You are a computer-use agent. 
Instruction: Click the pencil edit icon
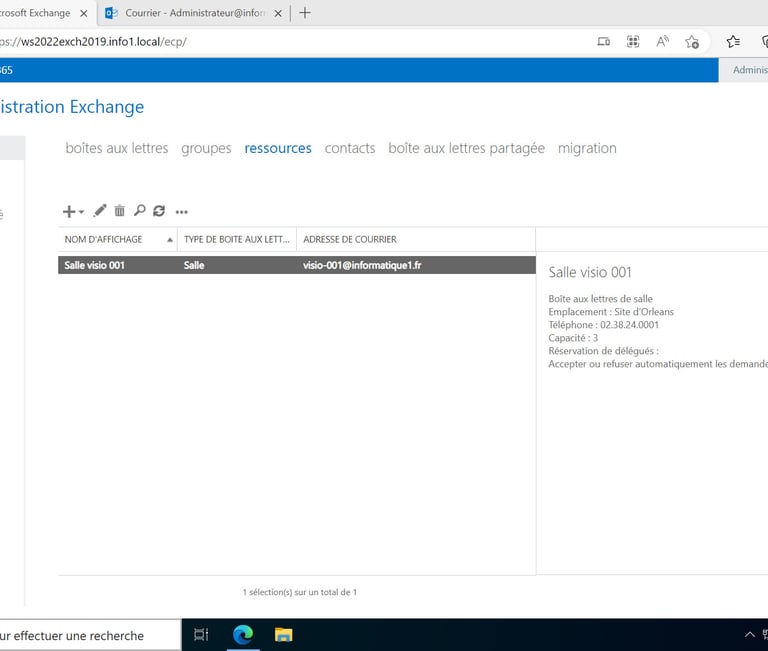click(100, 211)
